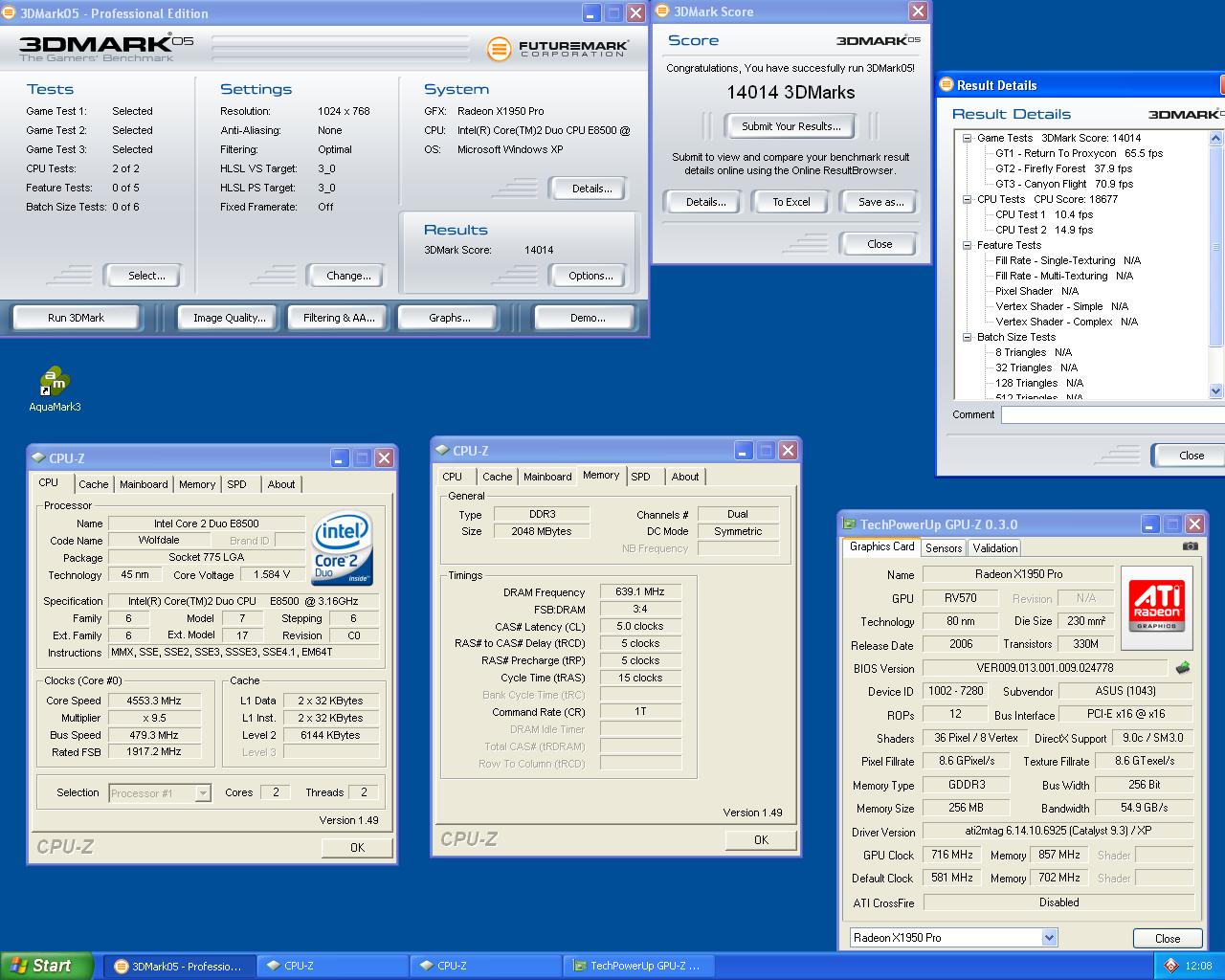Click Core Speed 4553.3 MHz value
This screenshot has height=980, width=1225.
154,701
